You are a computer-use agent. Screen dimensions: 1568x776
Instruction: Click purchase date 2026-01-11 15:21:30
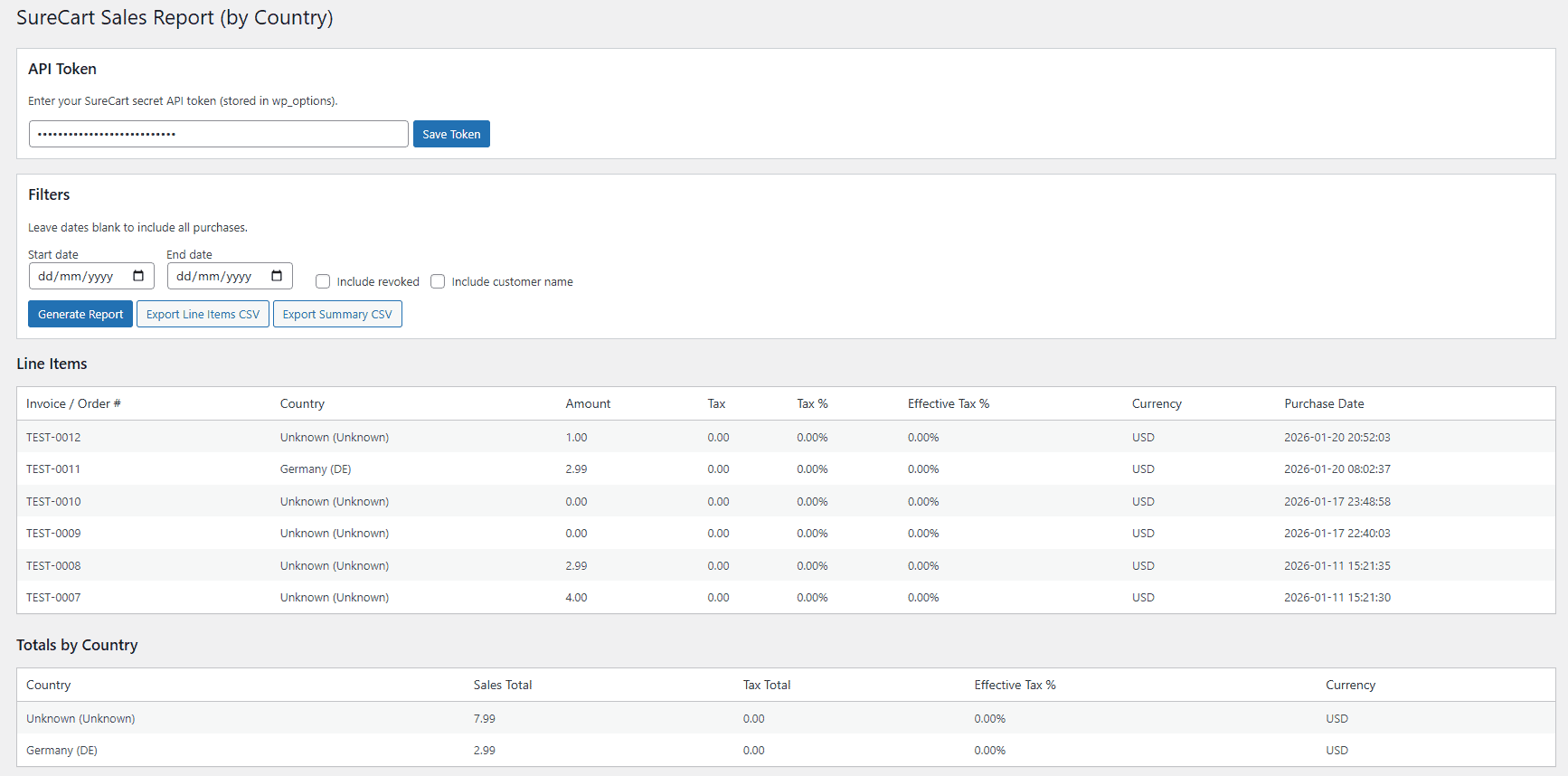(x=1337, y=597)
